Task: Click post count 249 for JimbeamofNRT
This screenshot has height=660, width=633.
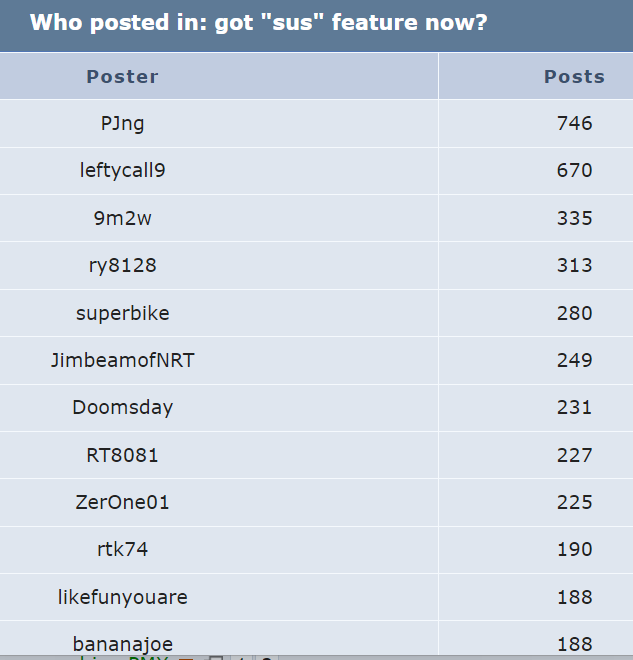Action: [574, 360]
